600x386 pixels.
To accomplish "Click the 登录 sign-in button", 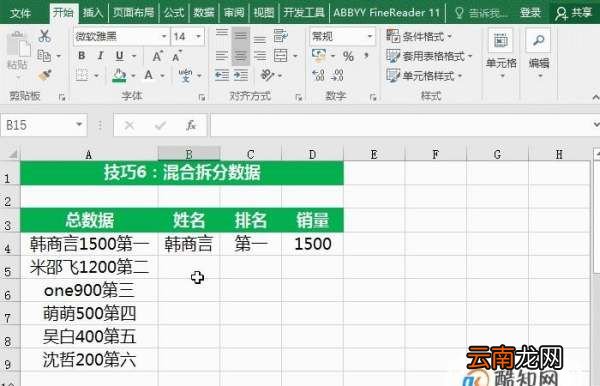I will pos(530,13).
